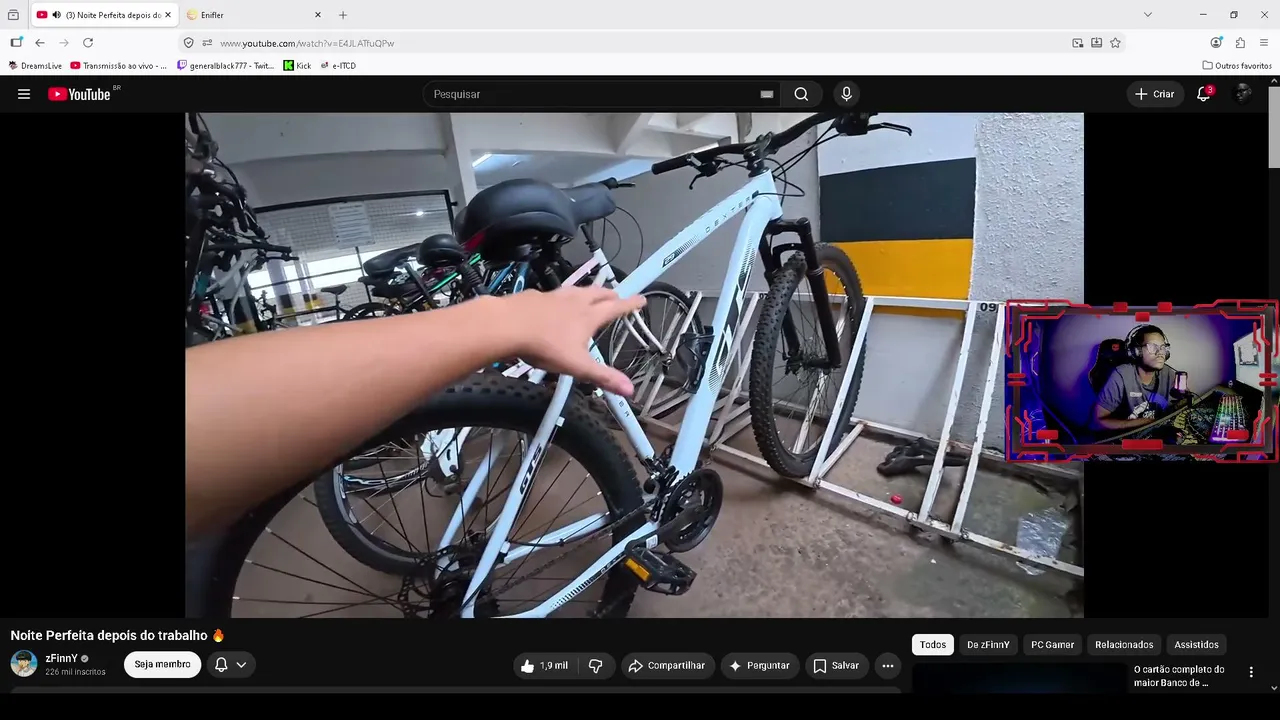1280x720 pixels.
Task: Switch to the Enifler tab
Action: tap(254, 15)
